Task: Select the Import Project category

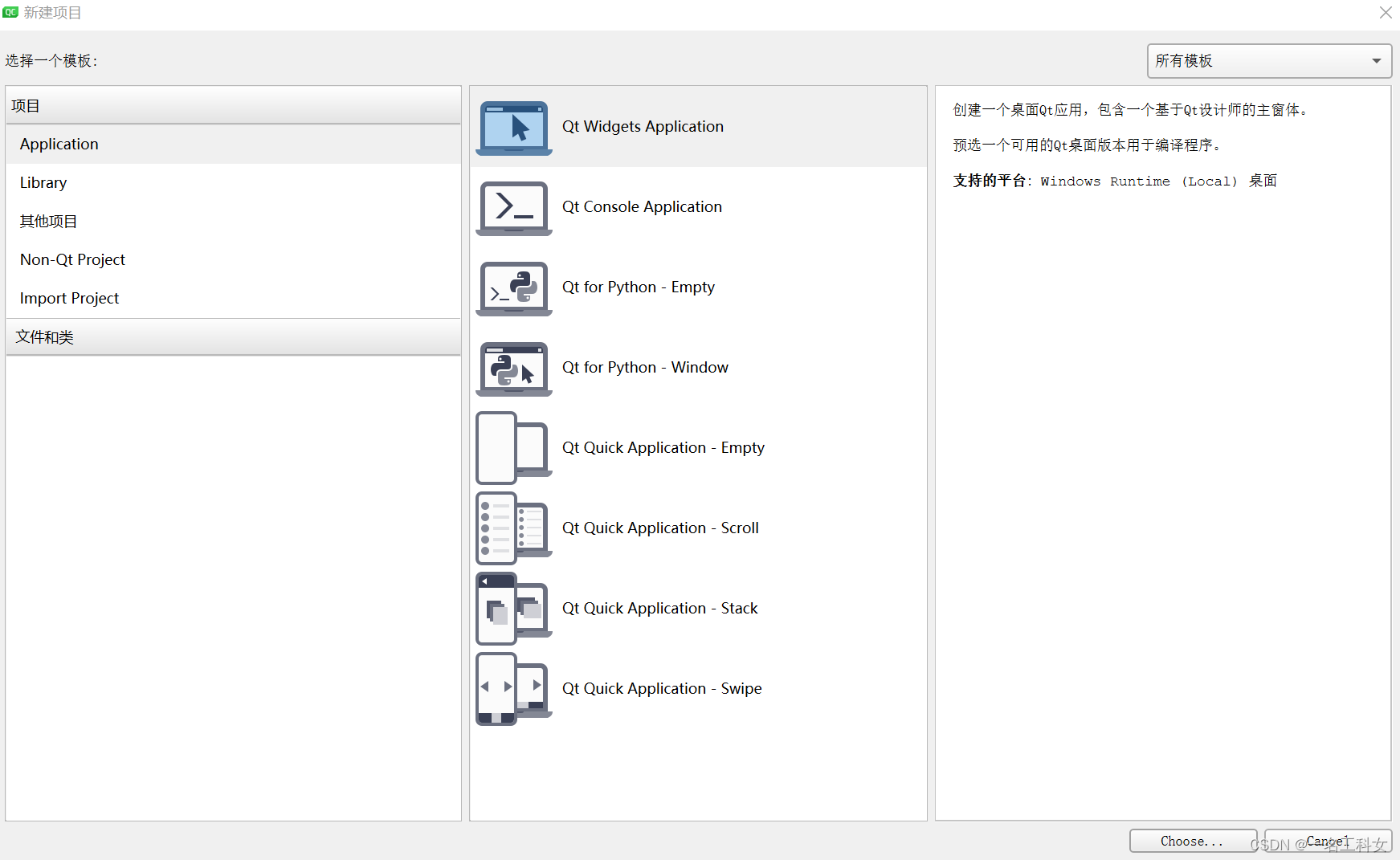Action: (x=234, y=299)
